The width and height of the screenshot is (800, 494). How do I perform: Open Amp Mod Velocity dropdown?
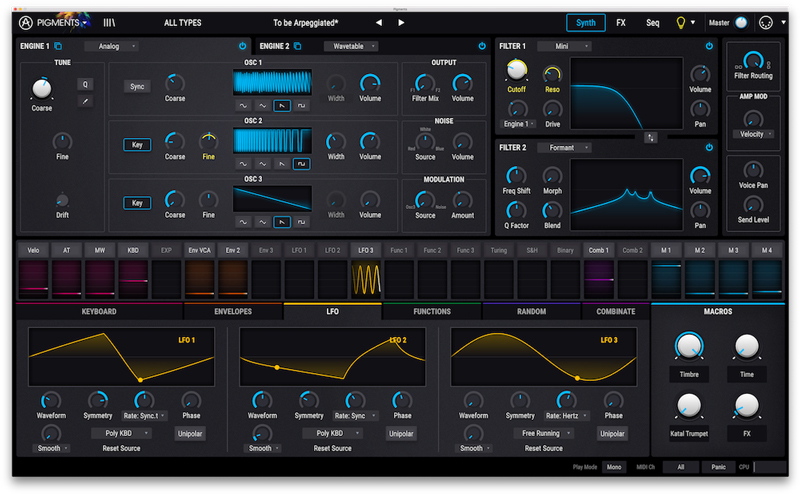pyautogui.click(x=753, y=134)
